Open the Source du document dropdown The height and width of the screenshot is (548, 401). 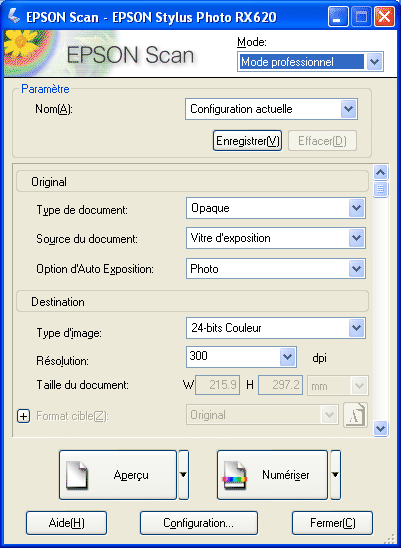(276, 238)
